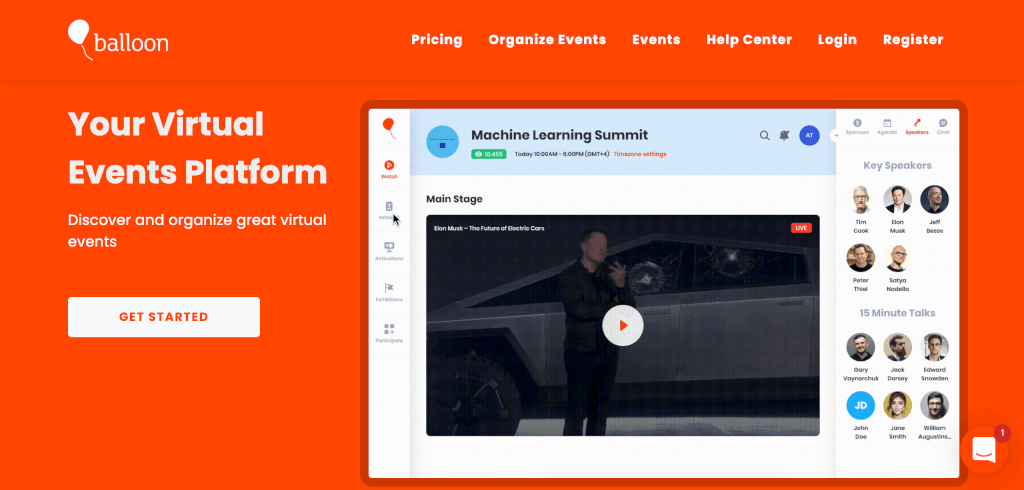This screenshot has height=490, width=1024.
Task: Select speaker Peter Thiel's avatar
Action: (x=861, y=258)
